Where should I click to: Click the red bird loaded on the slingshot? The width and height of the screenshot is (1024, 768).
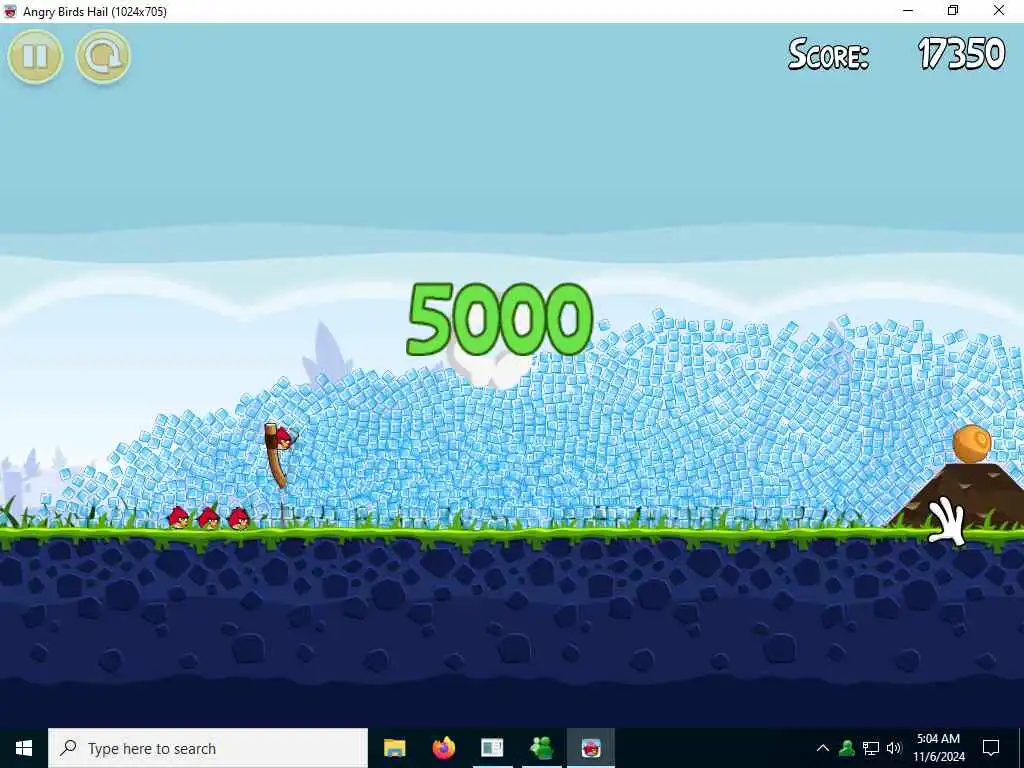pyautogui.click(x=283, y=437)
